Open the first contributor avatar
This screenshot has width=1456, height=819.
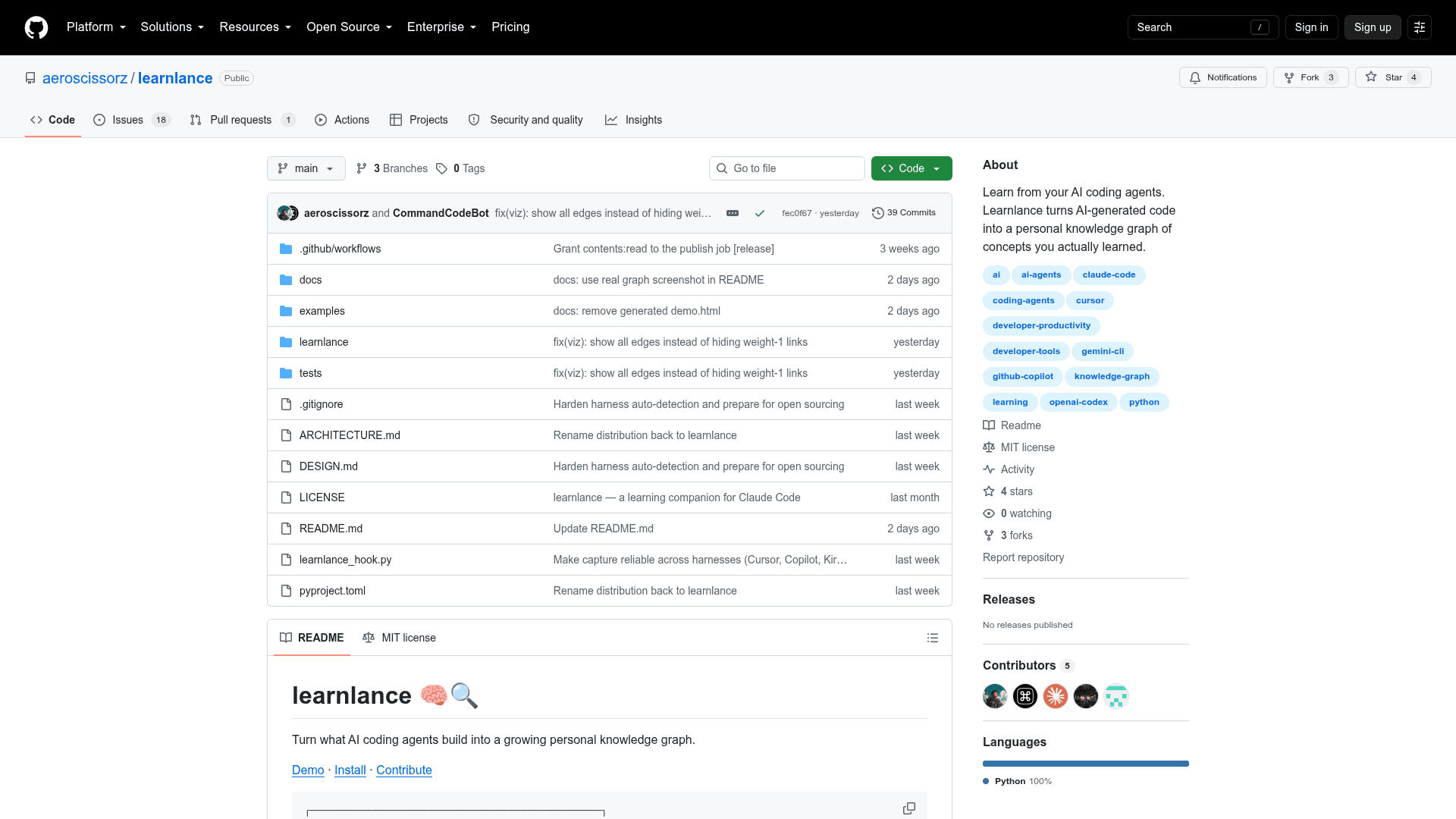pyautogui.click(x=995, y=696)
